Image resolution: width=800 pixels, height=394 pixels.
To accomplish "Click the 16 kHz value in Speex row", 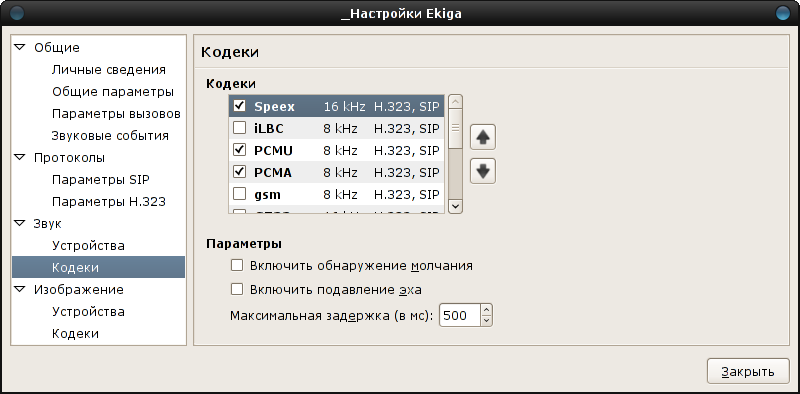I will [x=344, y=107].
